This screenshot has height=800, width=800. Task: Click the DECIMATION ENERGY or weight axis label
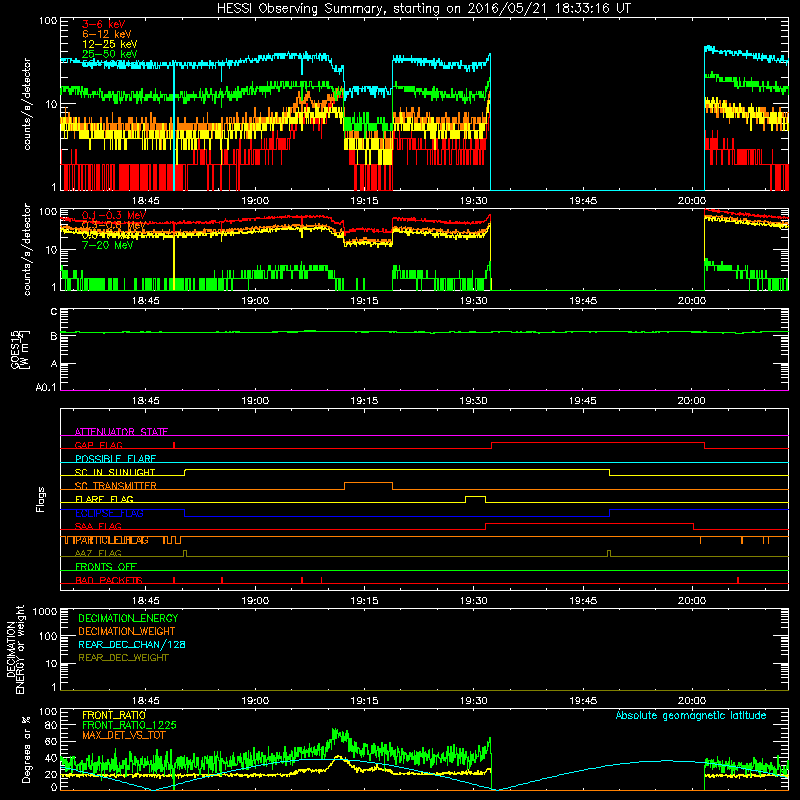pos(15,649)
